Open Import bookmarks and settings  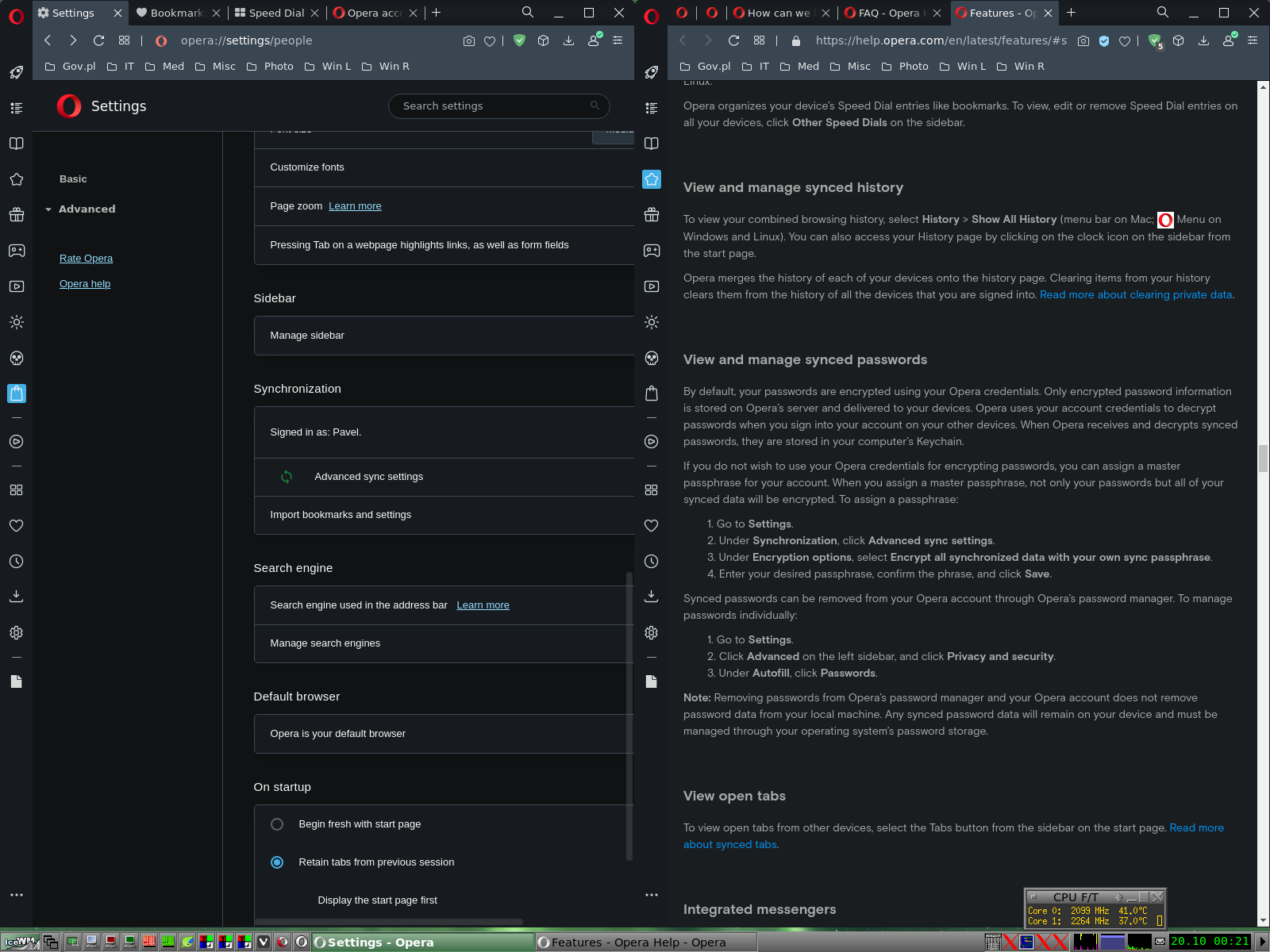444,515
